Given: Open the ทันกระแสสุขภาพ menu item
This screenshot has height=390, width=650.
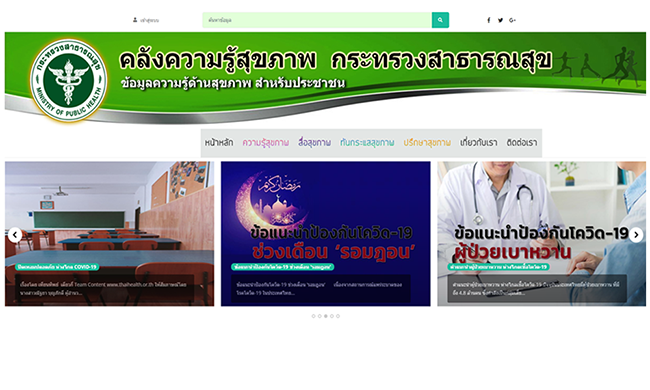Looking at the screenshot, I should pos(367,143).
